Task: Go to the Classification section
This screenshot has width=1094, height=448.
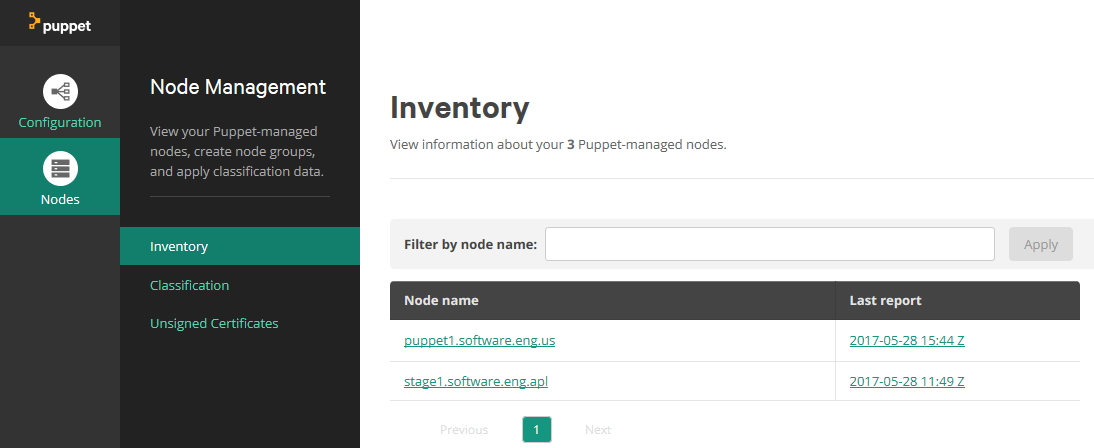Action: 190,285
